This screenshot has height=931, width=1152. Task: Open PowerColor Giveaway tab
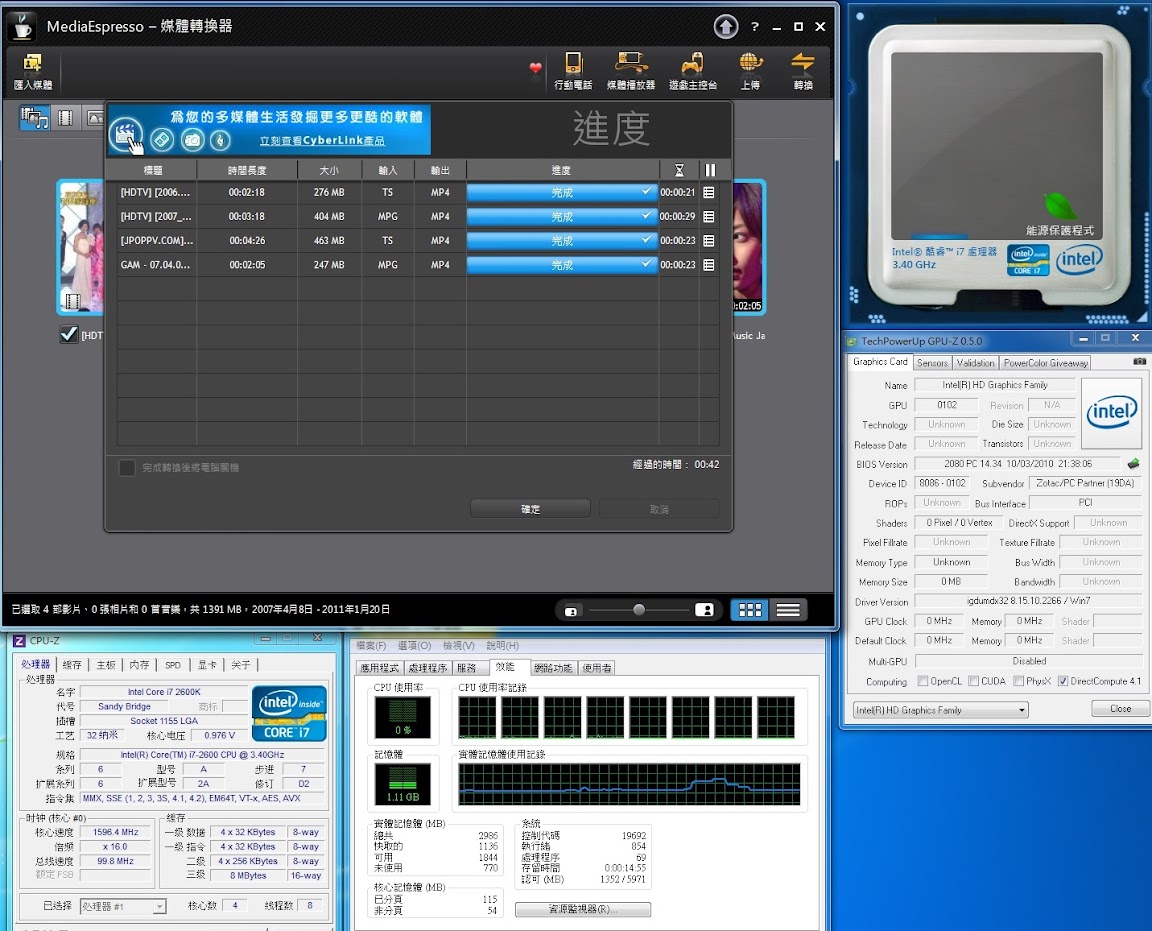1045,363
